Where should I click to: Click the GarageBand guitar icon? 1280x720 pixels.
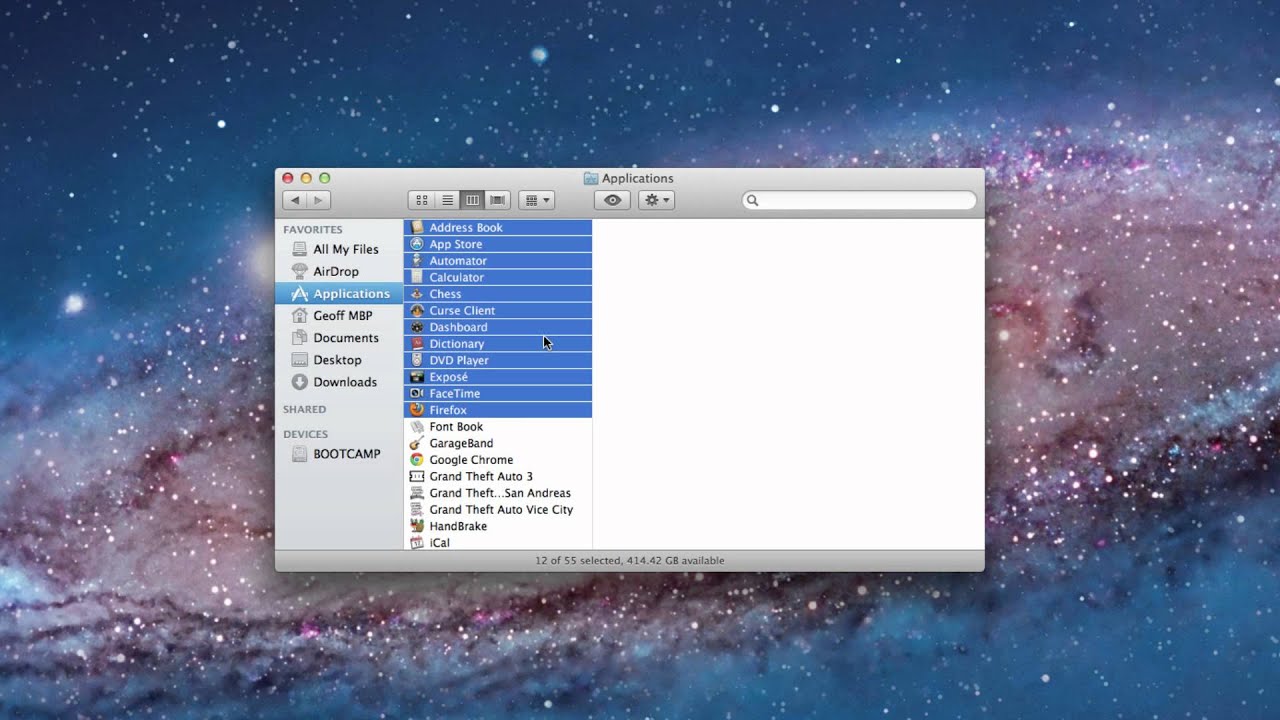point(417,443)
